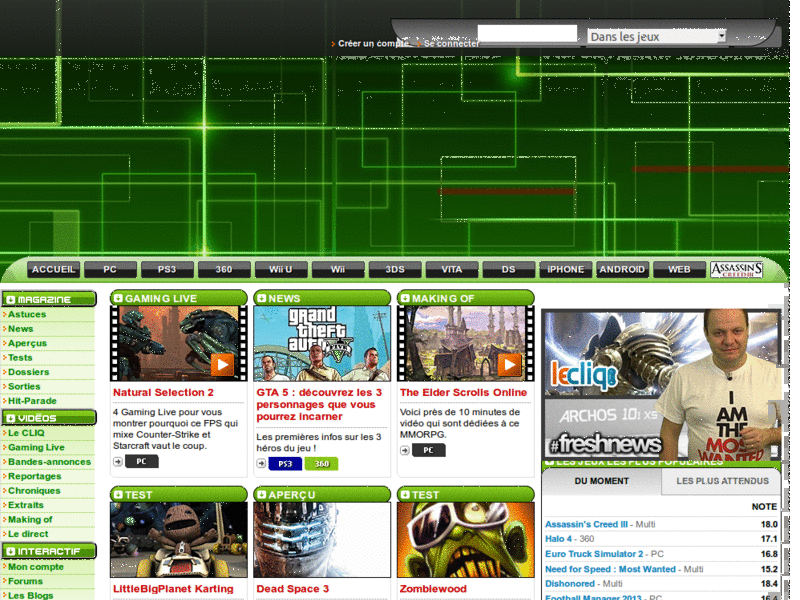The image size is (800, 600).
Task: Switch to LES PLUS ATTENDUS tab
Action: (722, 481)
